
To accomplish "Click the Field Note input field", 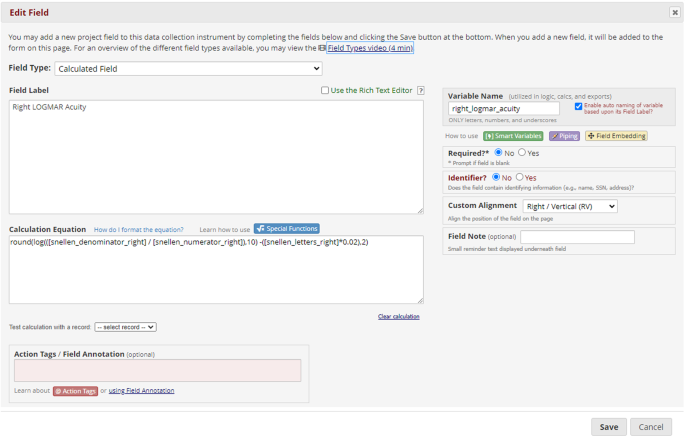I will (x=578, y=237).
